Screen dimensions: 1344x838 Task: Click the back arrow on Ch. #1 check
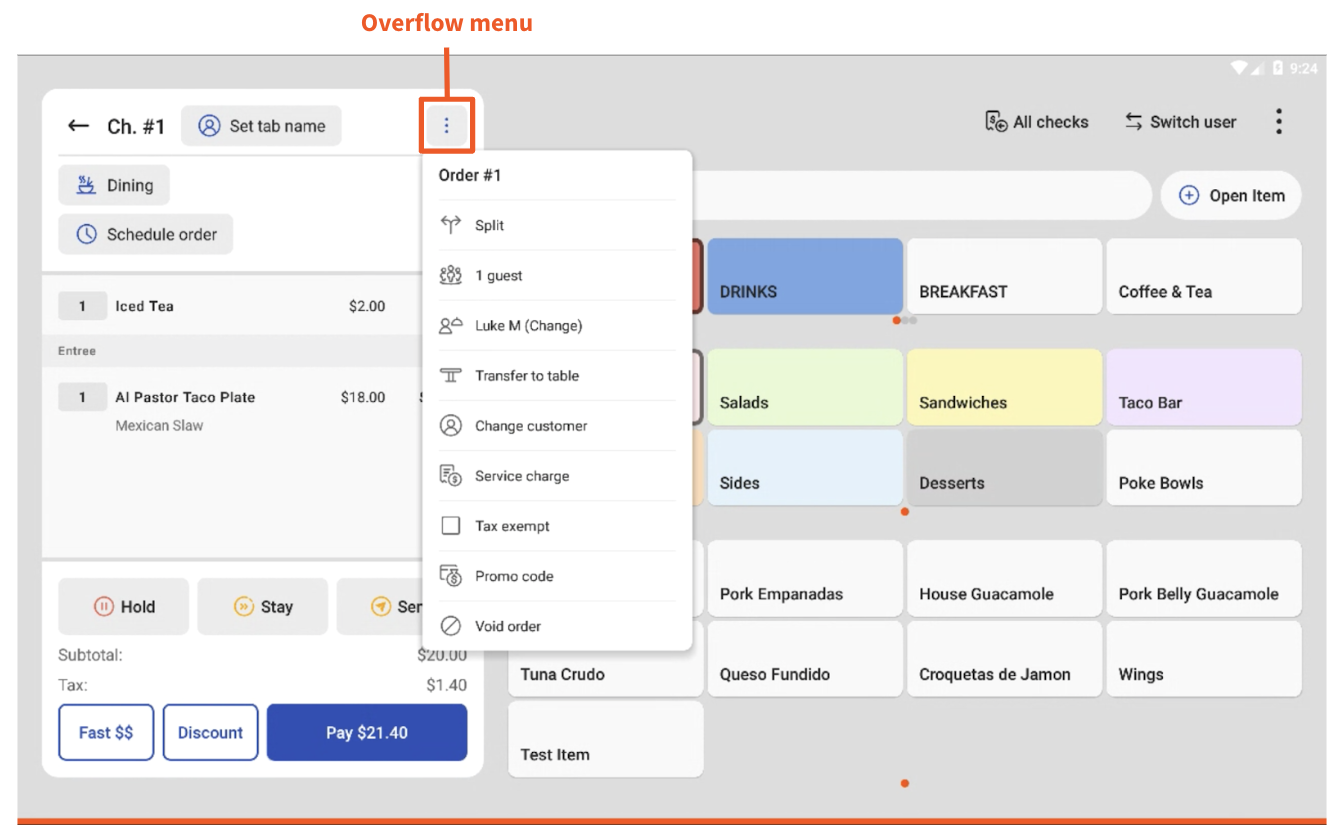78,125
